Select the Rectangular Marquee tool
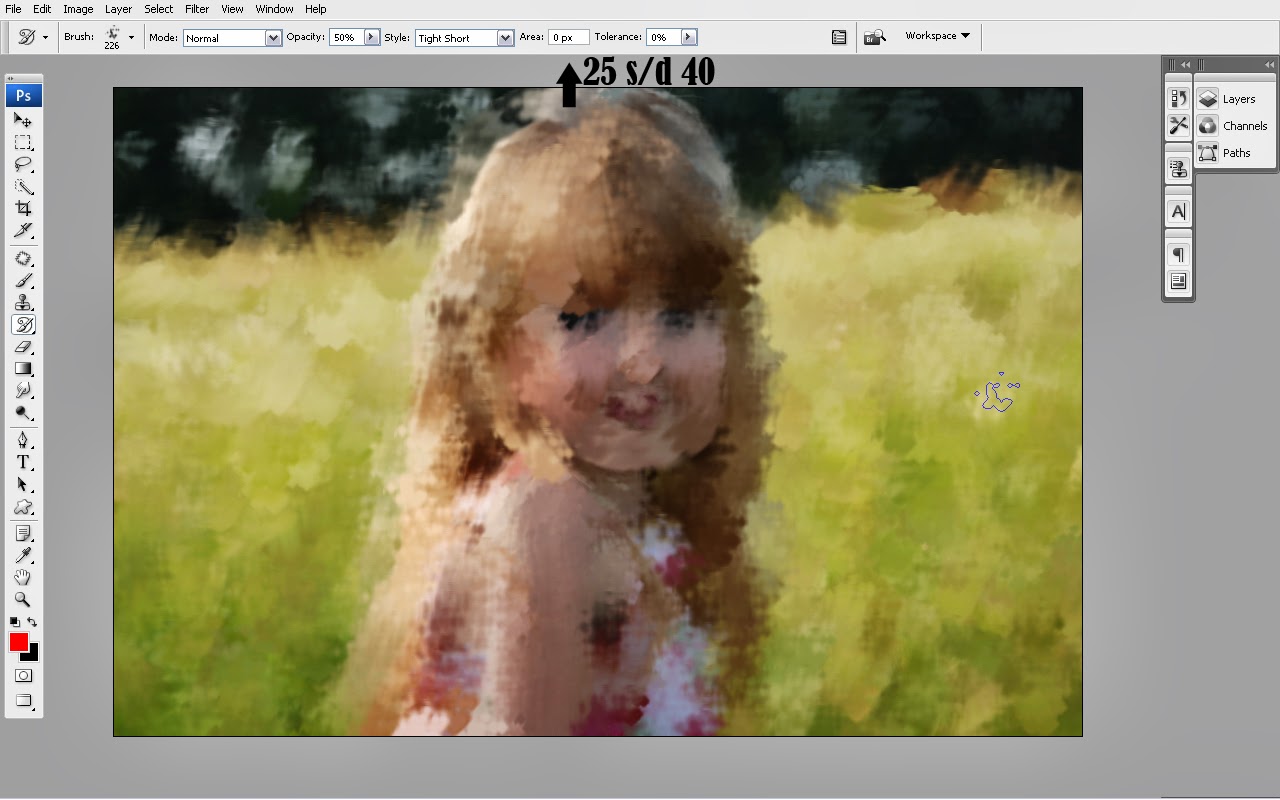 23,142
